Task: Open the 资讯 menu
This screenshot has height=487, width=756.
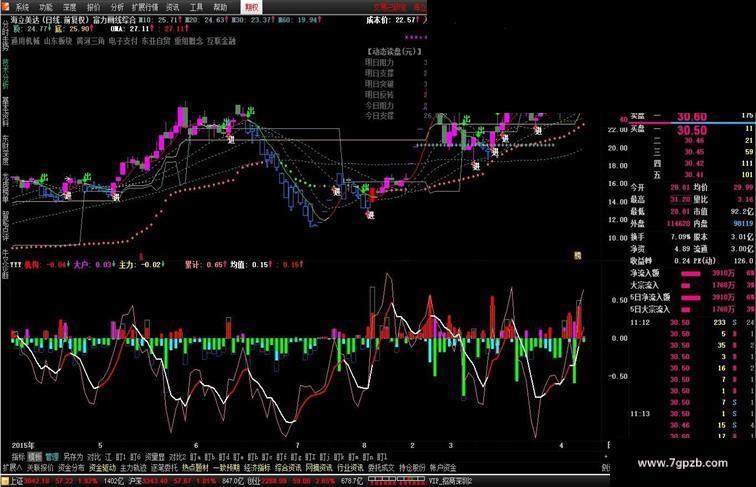Action: click(173, 7)
